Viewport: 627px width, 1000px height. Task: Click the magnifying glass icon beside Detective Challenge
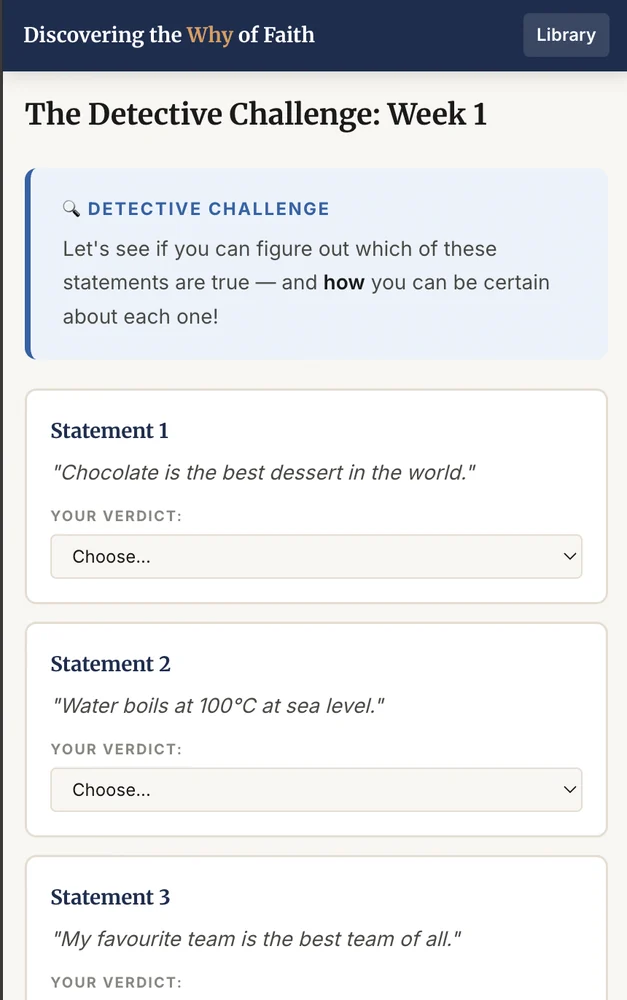point(71,209)
